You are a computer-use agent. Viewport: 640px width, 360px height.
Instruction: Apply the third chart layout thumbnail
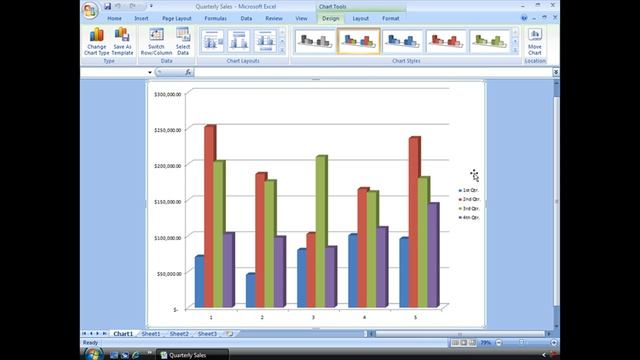pos(265,41)
